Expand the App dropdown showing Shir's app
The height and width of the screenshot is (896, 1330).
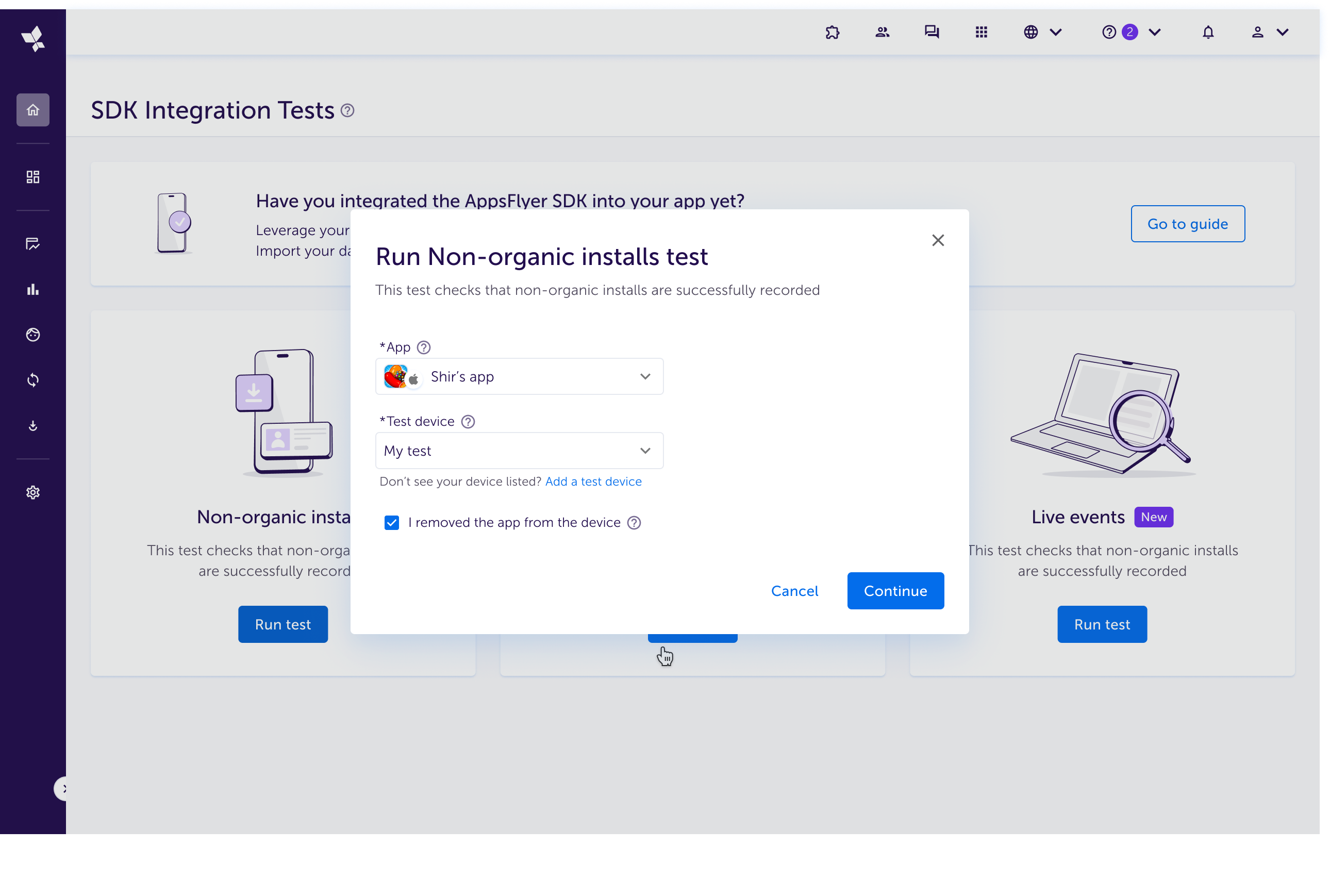click(519, 376)
